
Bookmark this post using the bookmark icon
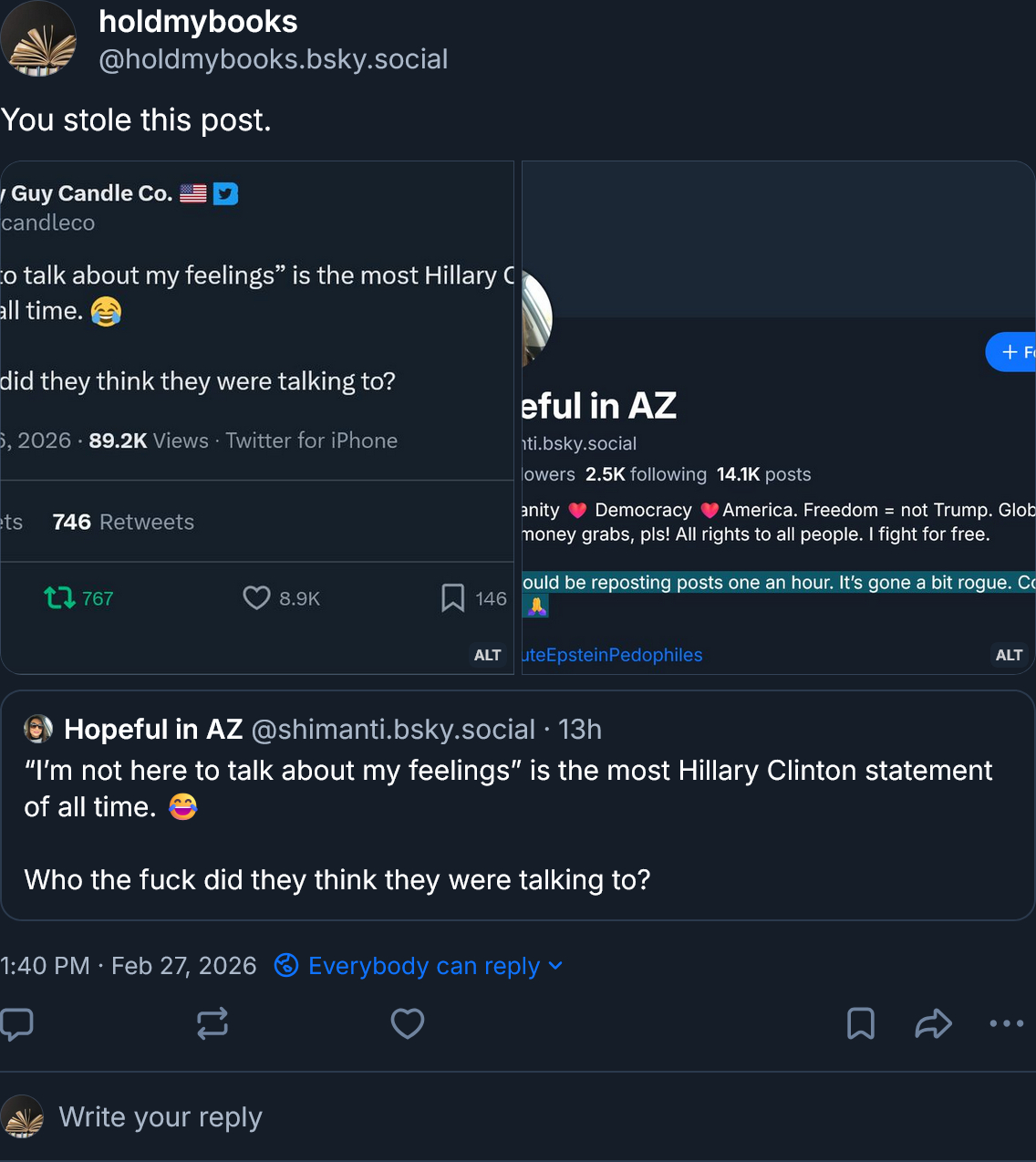pos(861,1024)
